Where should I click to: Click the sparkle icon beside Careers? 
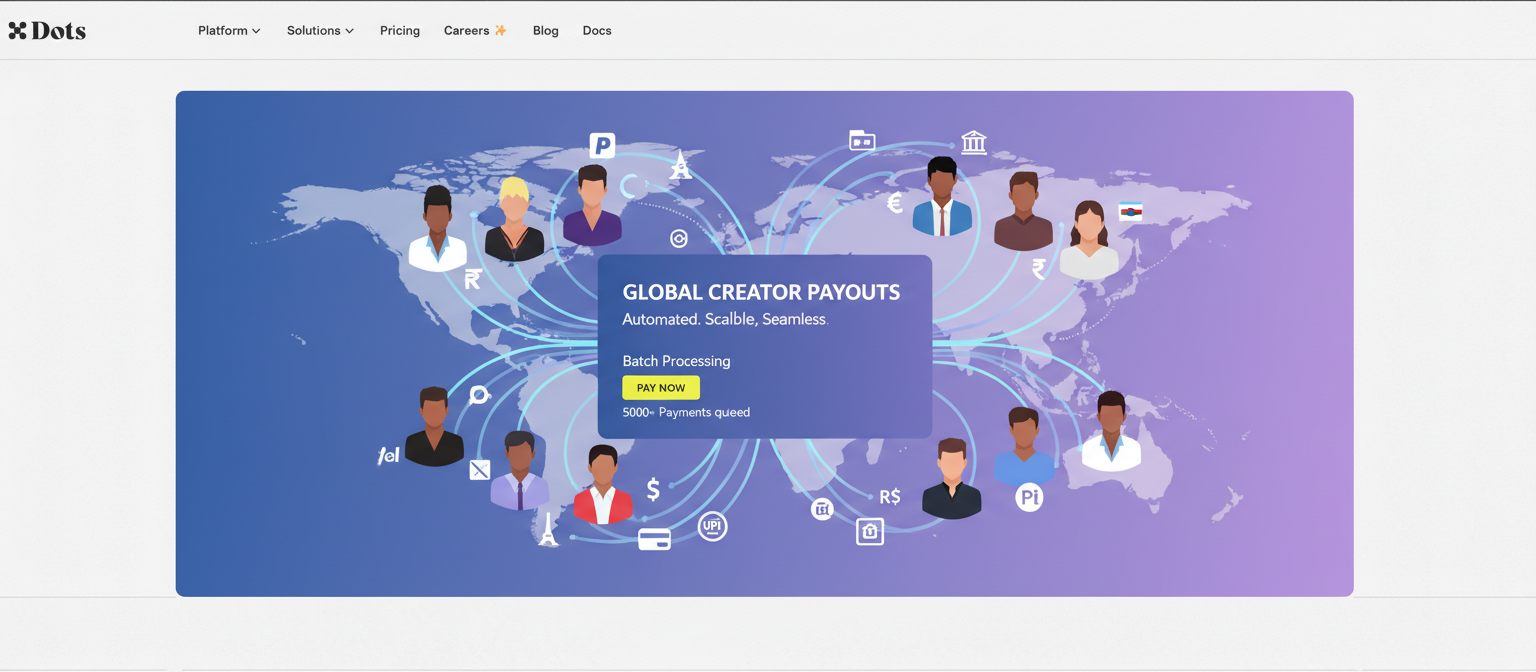[x=501, y=31]
